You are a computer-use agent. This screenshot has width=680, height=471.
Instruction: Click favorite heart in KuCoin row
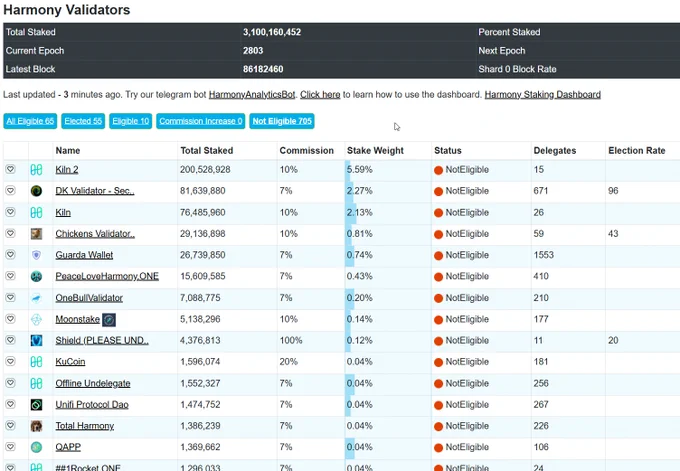[x=10, y=361]
